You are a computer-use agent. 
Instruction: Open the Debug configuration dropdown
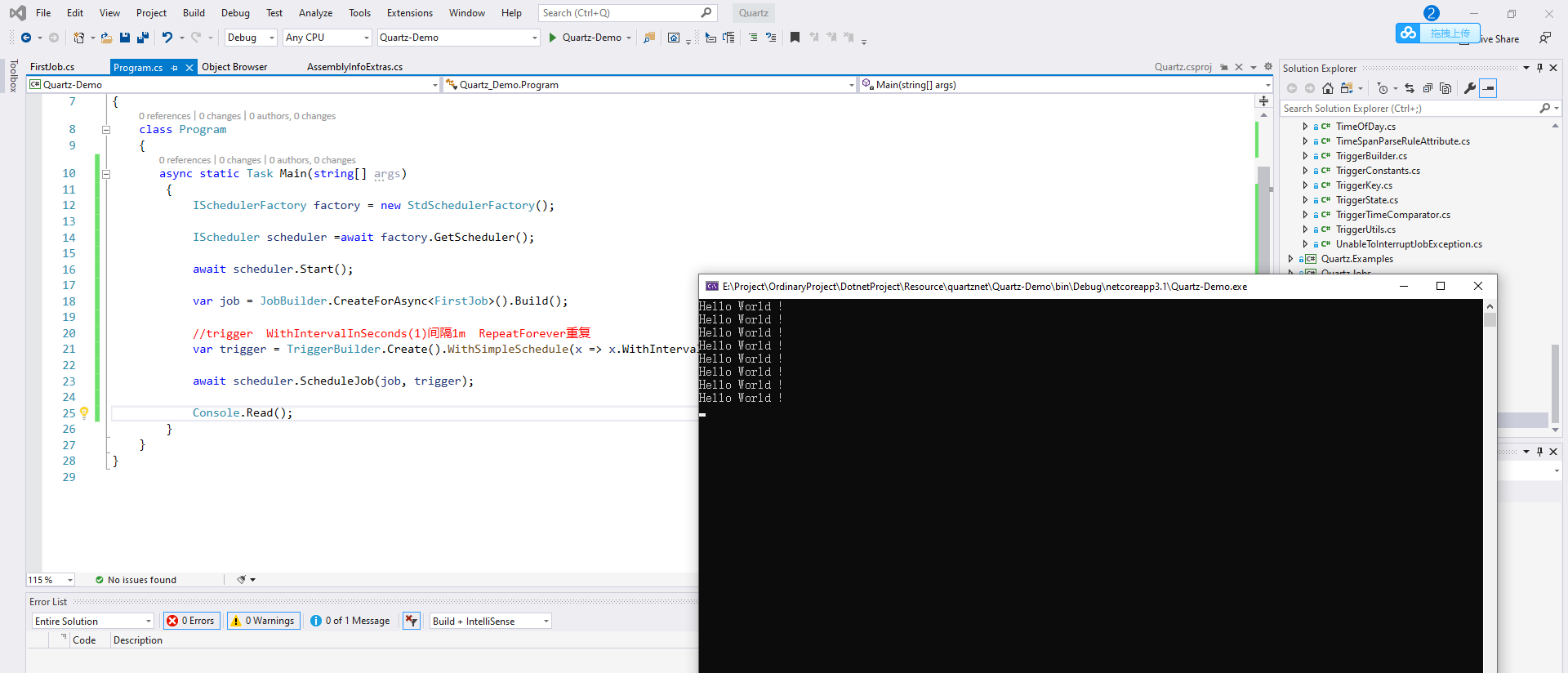coord(250,38)
